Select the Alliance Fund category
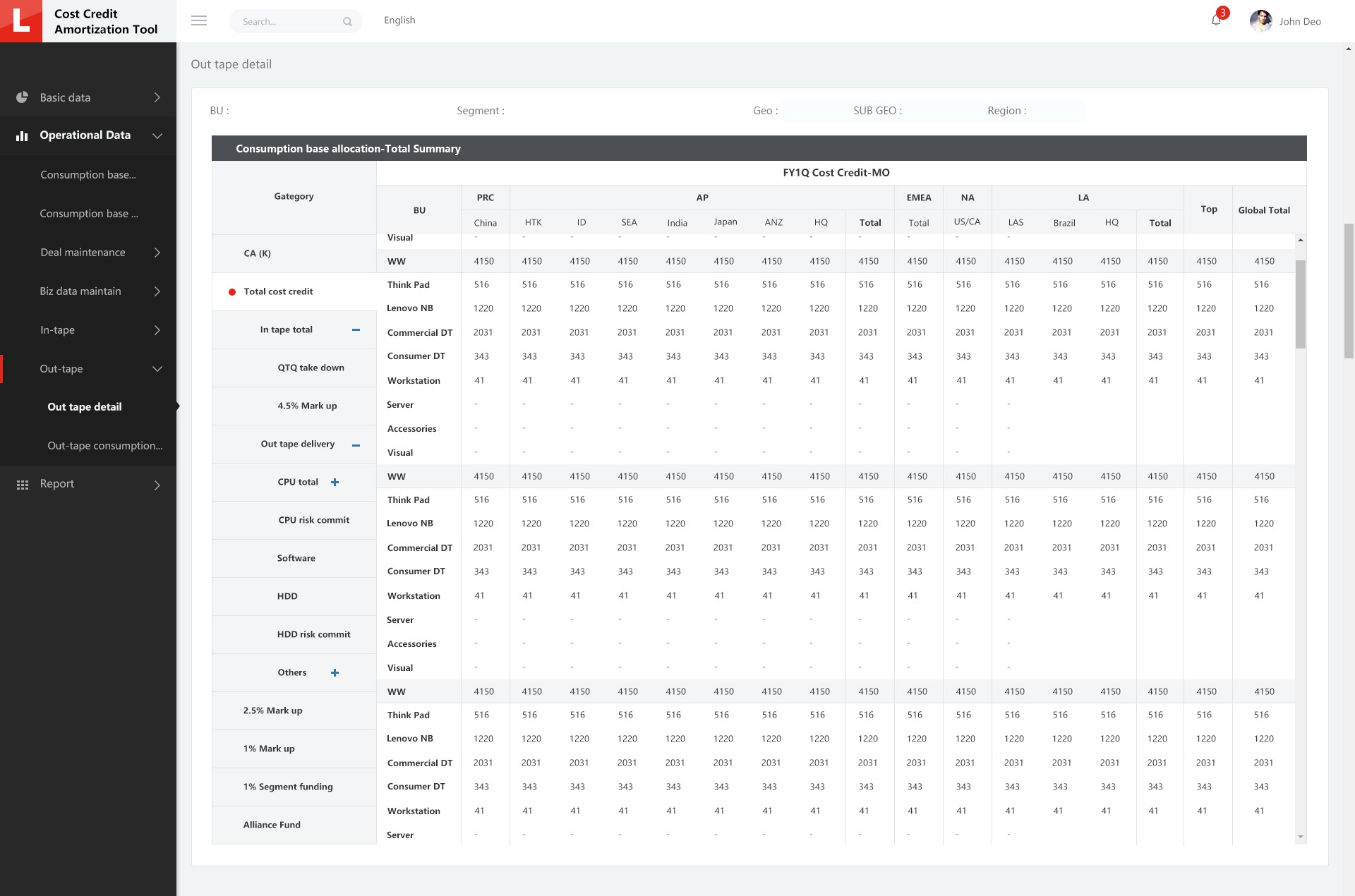Image resolution: width=1355 pixels, height=896 pixels. pyautogui.click(x=294, y=825)
